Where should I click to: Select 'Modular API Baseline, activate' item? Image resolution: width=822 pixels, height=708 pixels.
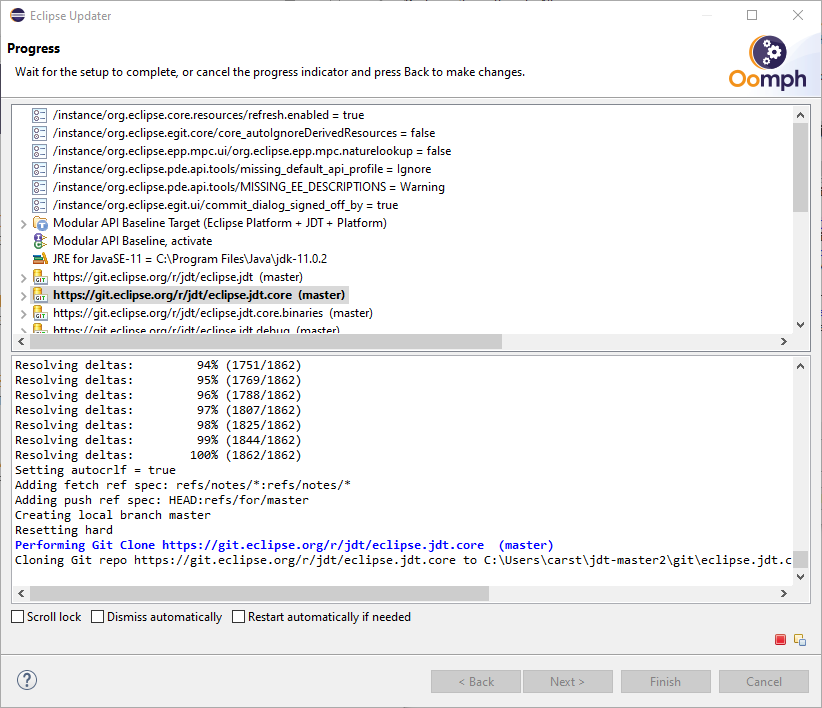click(133, 241)
